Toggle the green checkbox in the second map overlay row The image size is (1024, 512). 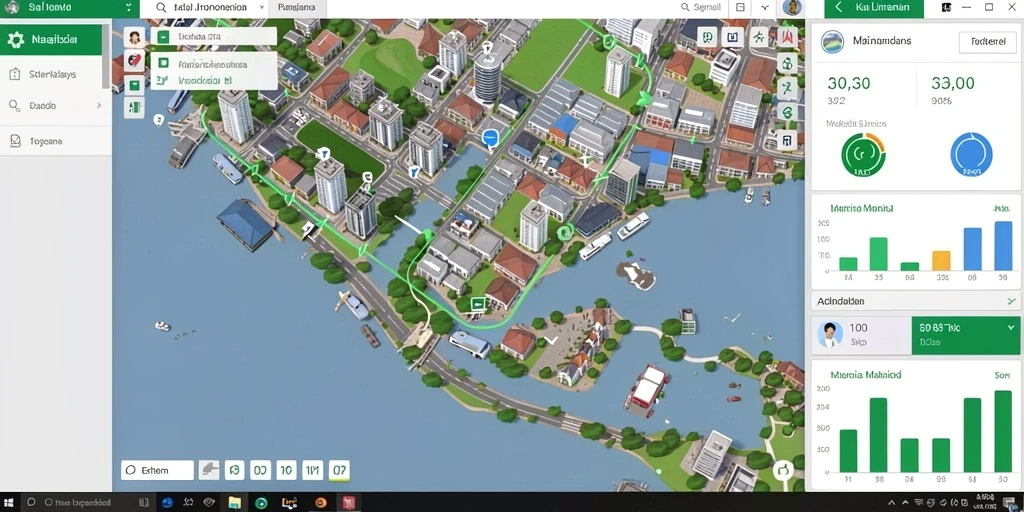[163, 63]
